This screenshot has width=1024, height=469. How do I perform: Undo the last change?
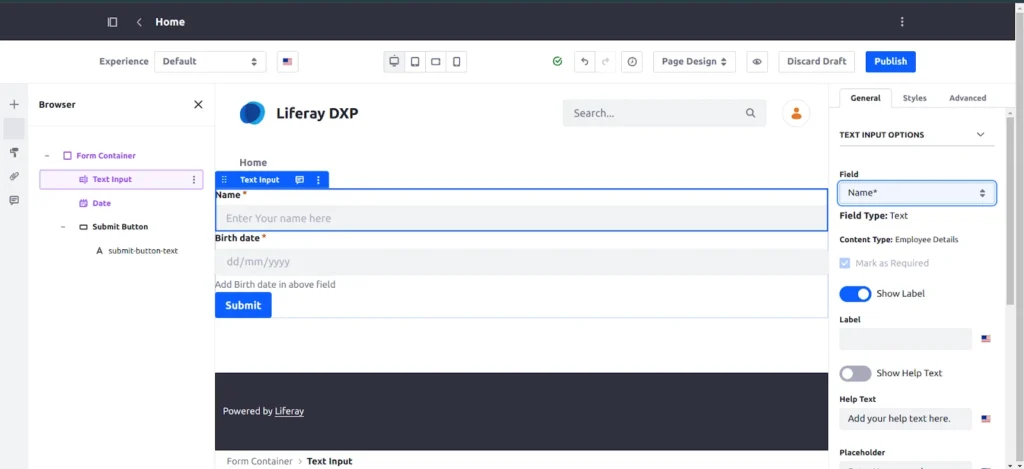pos(584,61)
